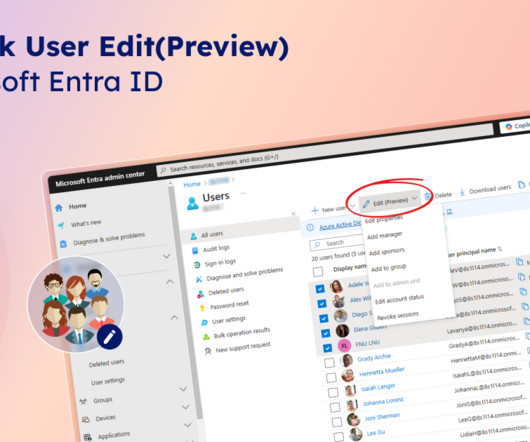The height and width of the screenshot is (442, 530).
Task: Click the Search box above users list
Action: coord(336,243)
